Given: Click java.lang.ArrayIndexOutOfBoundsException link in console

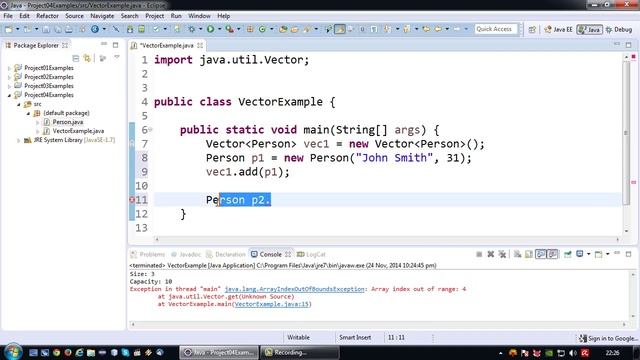Looking at the screenshot, I should tap(294, 289).
